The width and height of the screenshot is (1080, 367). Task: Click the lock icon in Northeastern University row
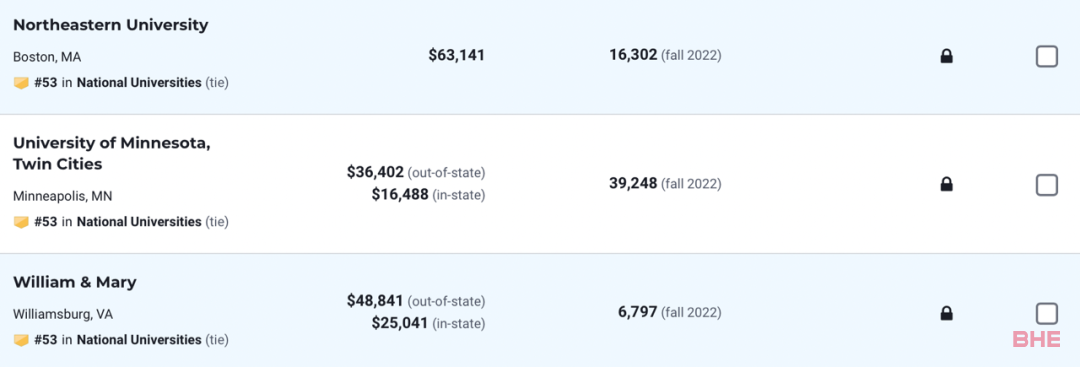click(x=946, y=56)
